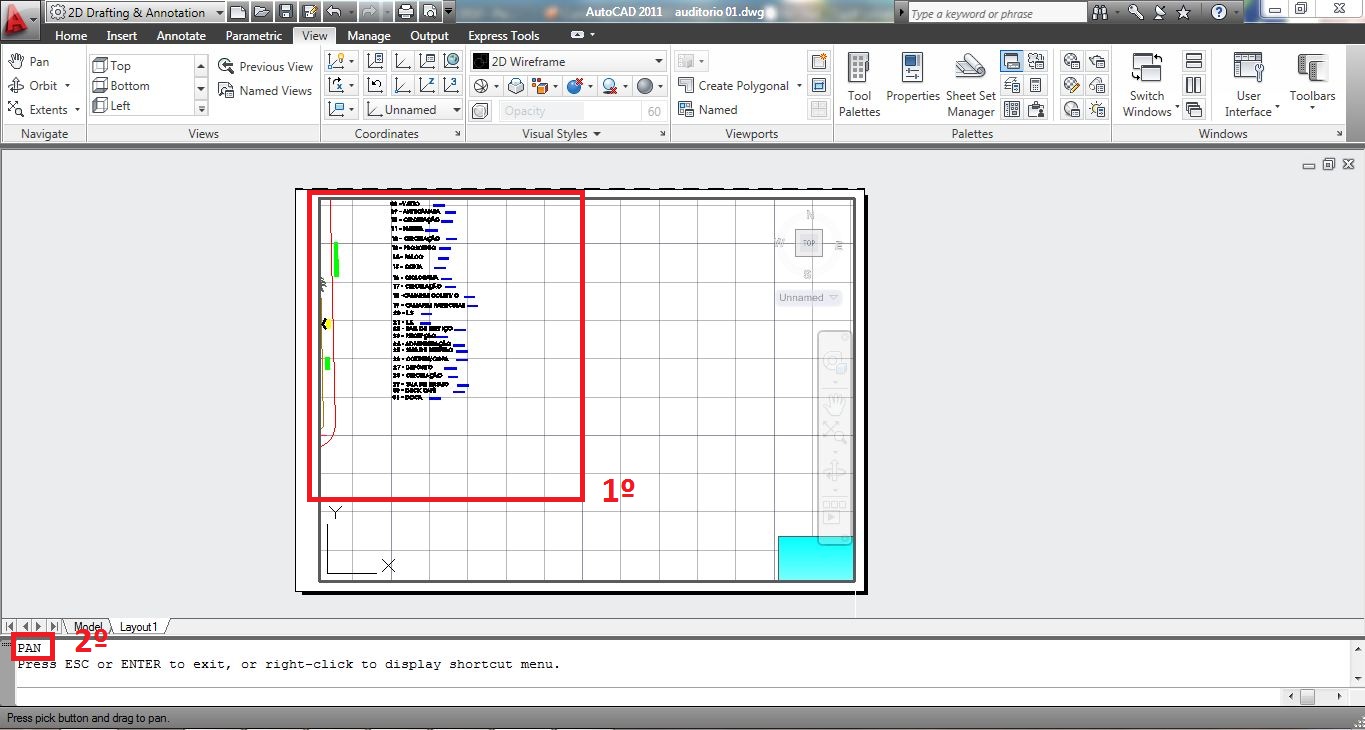Click the Switch Windows button
Screen dimensions: 1365x730
coord(1147,86)
